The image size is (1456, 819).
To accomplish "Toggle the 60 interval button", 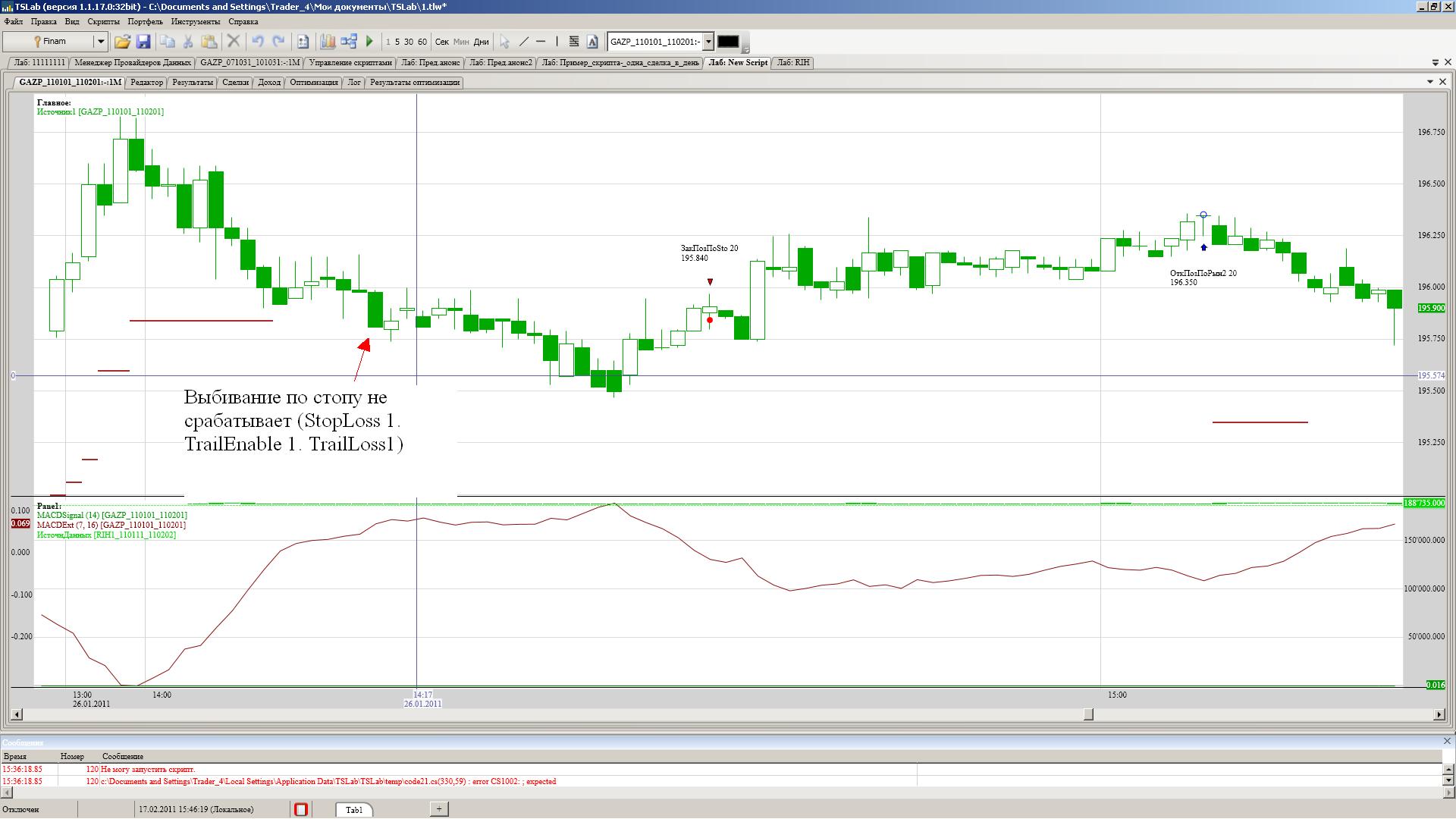I will [x=422, y=42].
